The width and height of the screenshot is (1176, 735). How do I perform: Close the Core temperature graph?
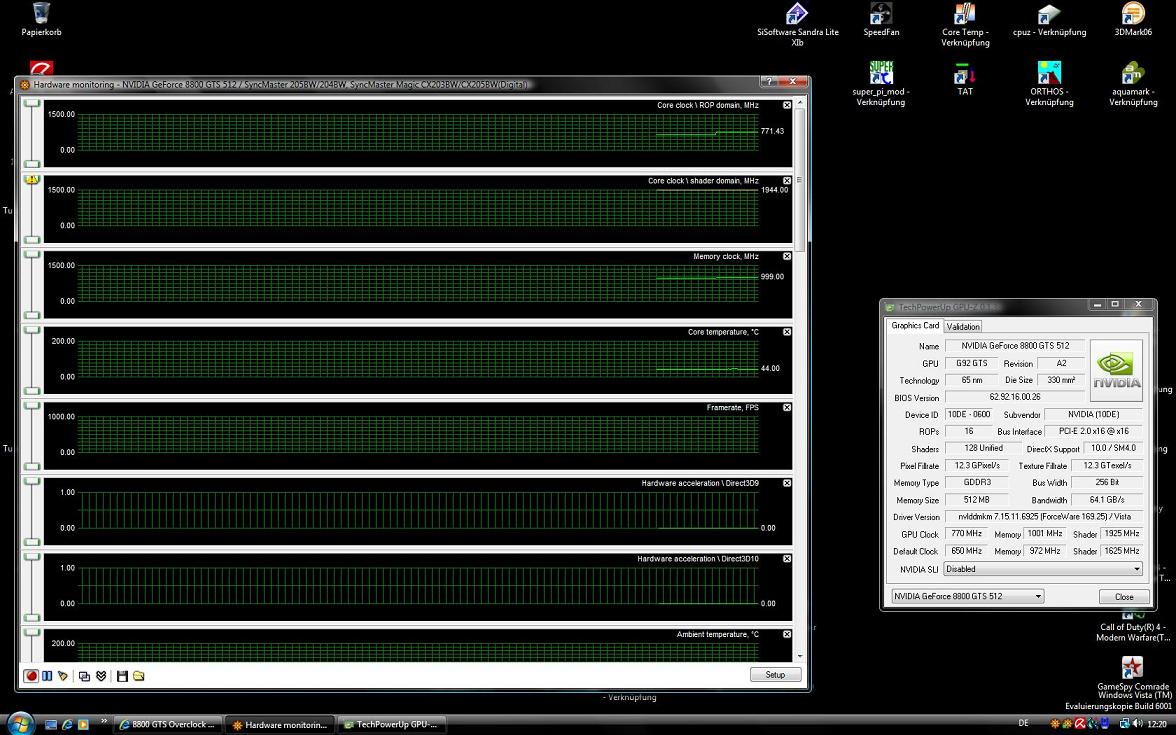point(787,332)
